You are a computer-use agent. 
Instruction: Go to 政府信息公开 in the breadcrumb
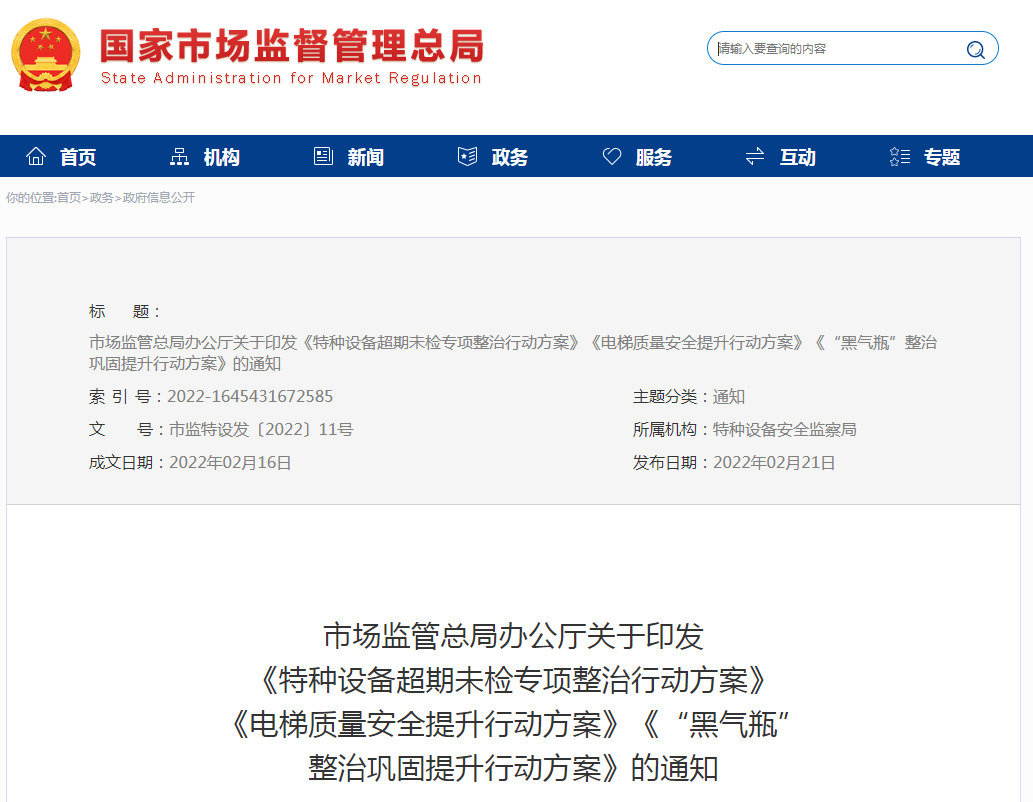pos(159,198)
